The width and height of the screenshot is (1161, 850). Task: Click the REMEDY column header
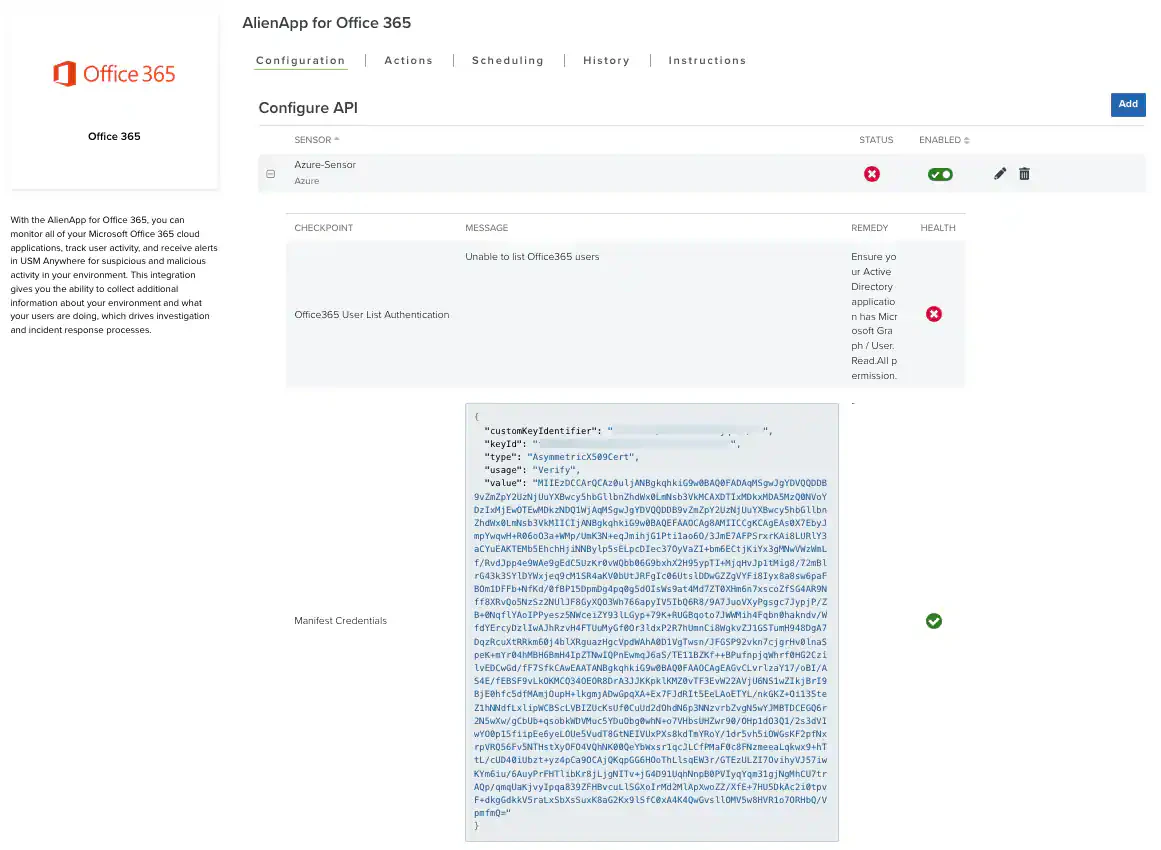[x=869, y=228]
